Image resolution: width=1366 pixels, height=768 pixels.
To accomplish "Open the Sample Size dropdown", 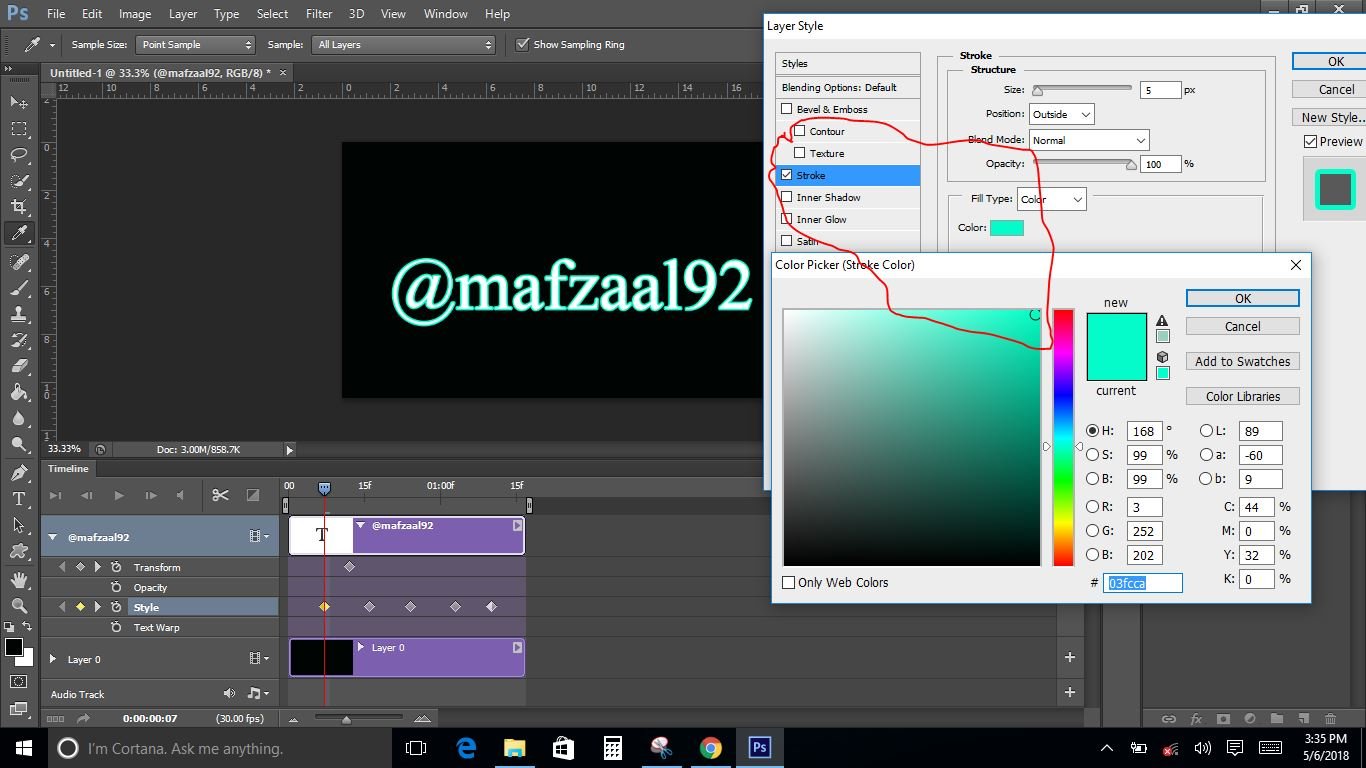I will 196,44.
